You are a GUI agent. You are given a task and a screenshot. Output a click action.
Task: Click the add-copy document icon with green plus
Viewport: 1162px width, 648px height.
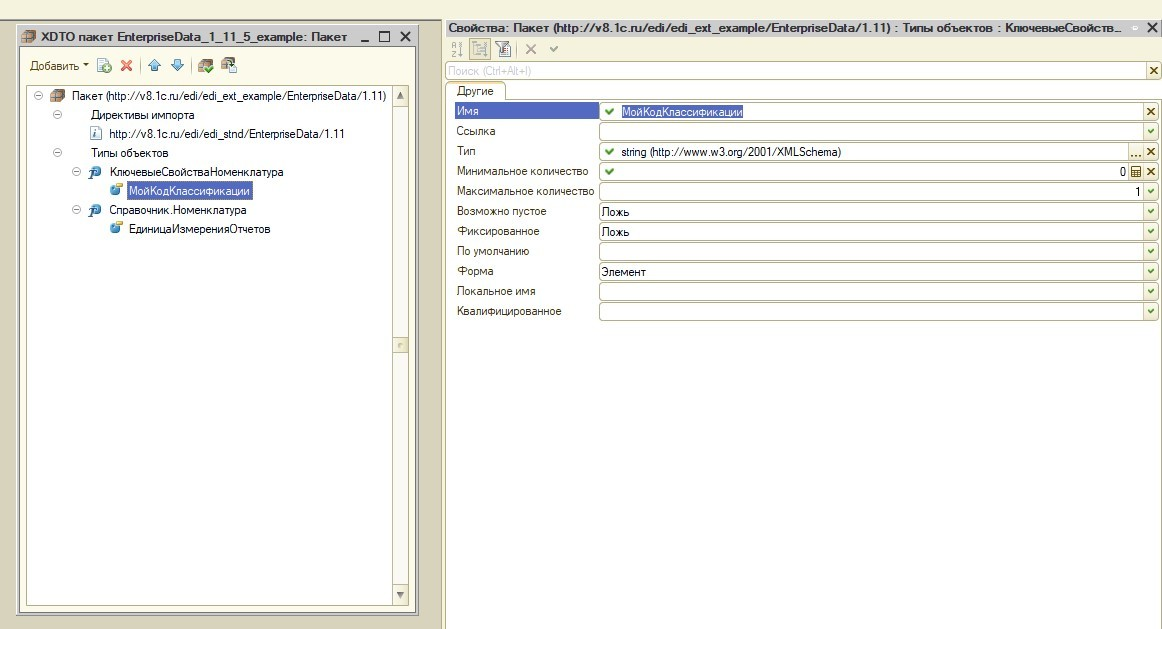(x=104, y=66)
